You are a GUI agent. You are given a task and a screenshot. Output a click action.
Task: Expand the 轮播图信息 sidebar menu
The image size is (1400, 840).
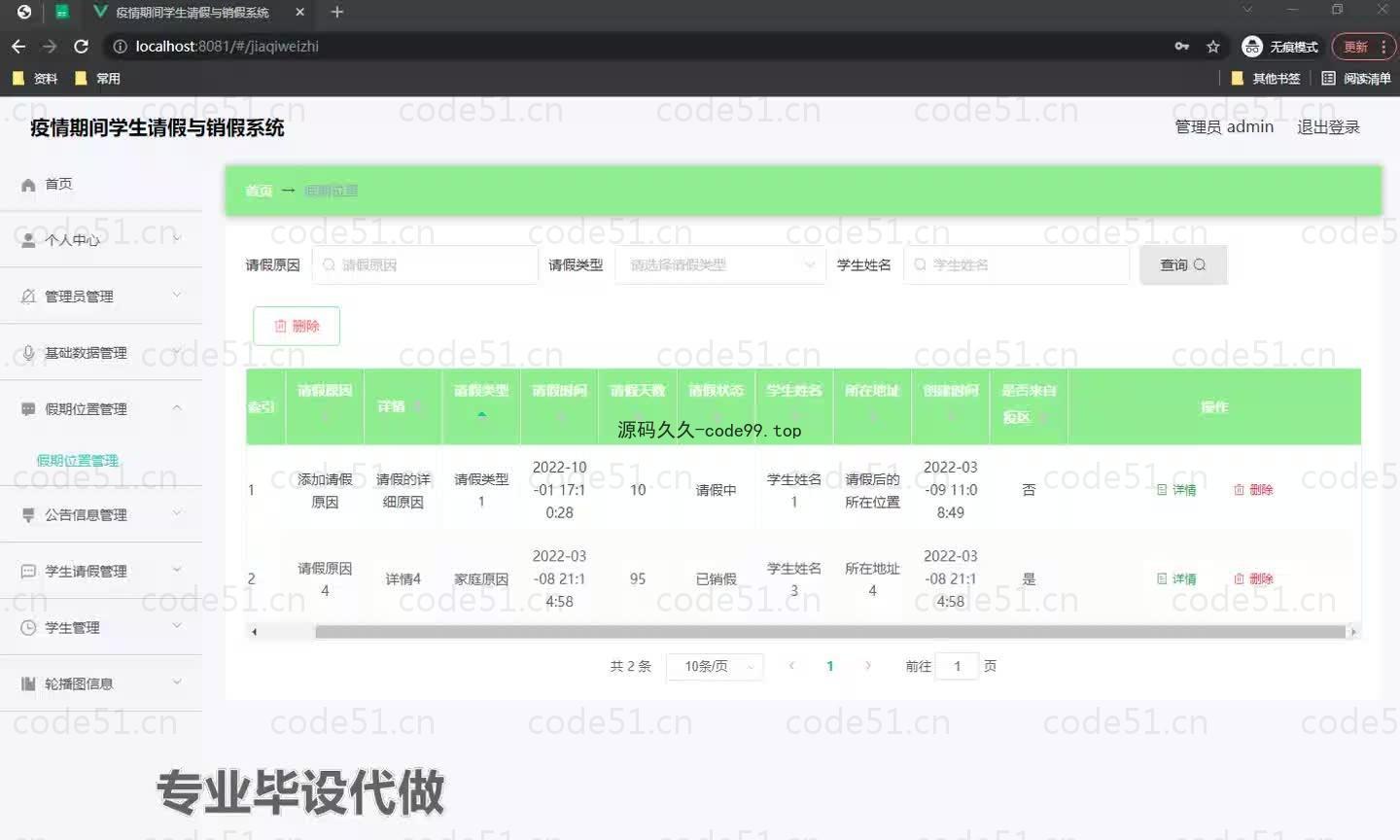101,683
